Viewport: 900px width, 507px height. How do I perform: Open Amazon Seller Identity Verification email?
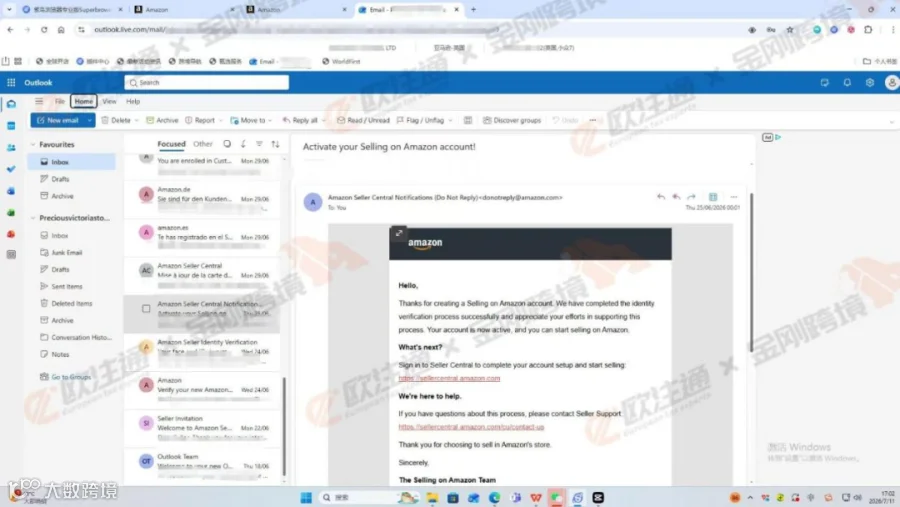point(202,351)
